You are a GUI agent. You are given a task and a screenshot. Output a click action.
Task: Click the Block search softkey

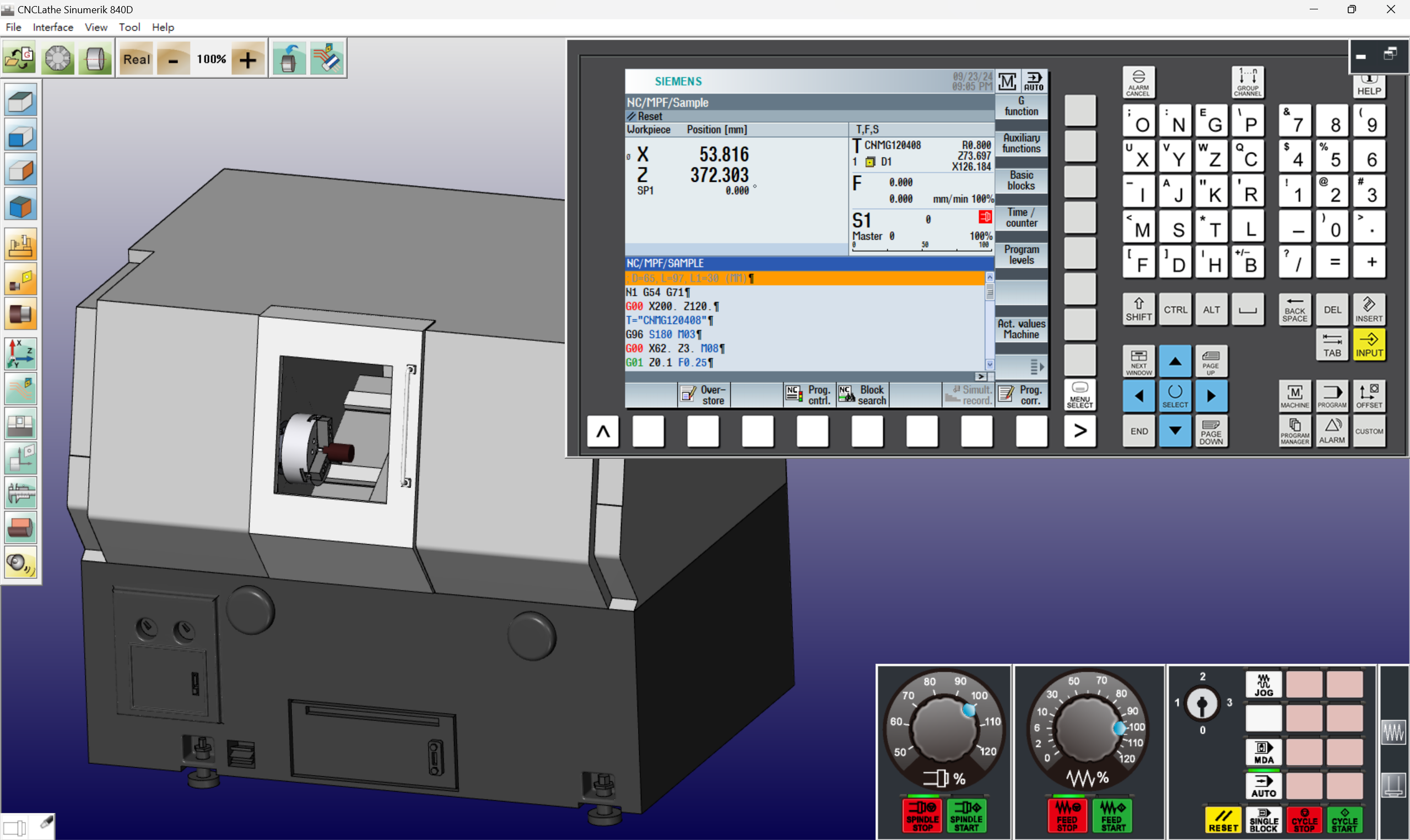[x=862, y=395]
